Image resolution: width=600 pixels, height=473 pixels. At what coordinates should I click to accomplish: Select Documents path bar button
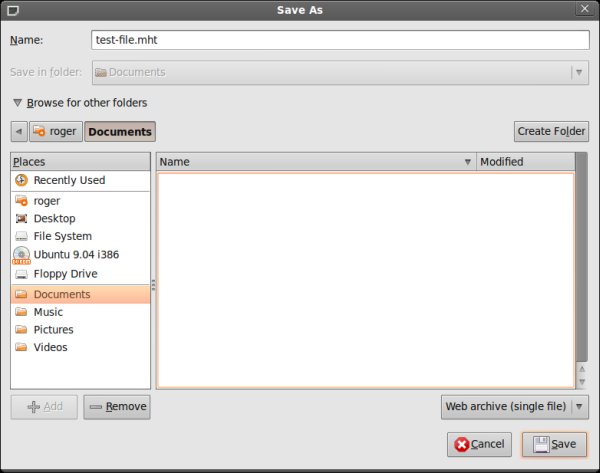coord(120,132)
